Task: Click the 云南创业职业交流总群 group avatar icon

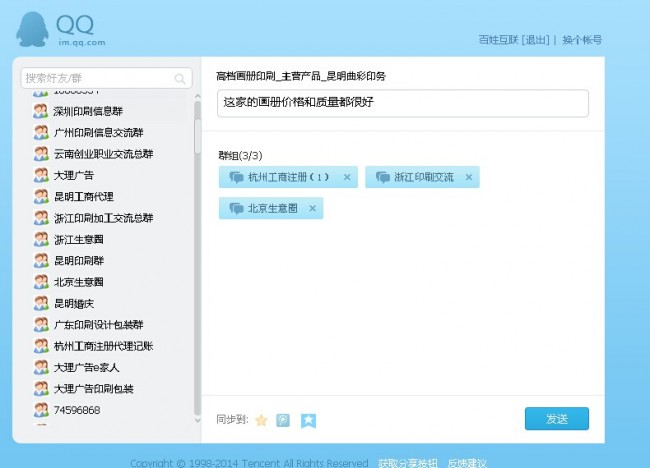Action: point(41,154)
